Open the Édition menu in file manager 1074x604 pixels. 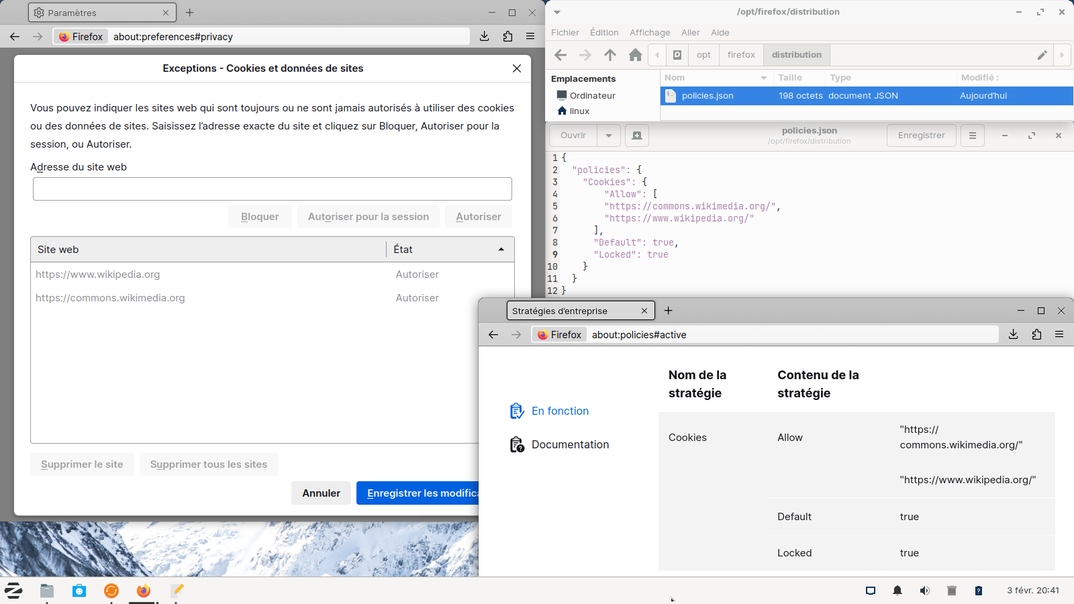[x=603, y=33]
